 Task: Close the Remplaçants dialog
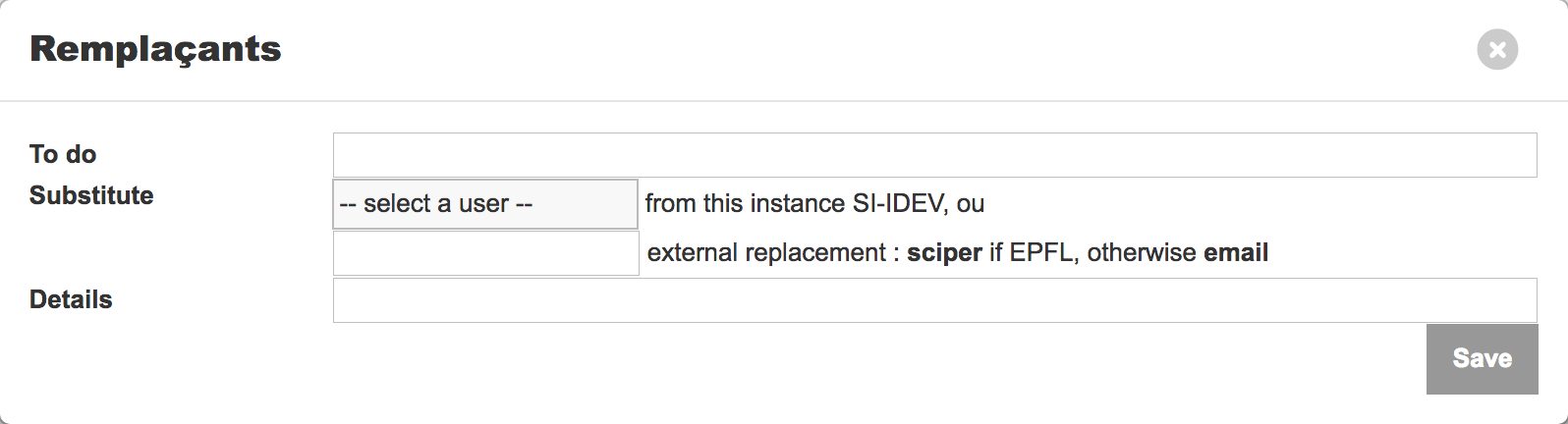click(x=1497, y=49)
